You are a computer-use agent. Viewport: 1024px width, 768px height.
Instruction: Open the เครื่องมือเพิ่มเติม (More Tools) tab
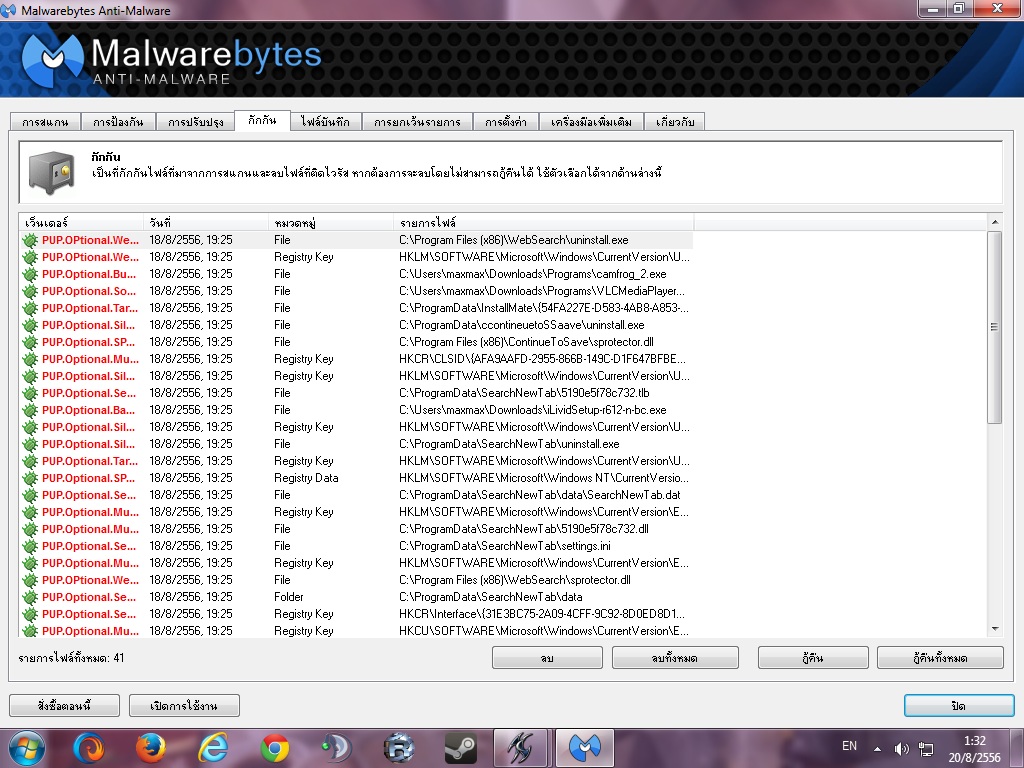(591, 121)
